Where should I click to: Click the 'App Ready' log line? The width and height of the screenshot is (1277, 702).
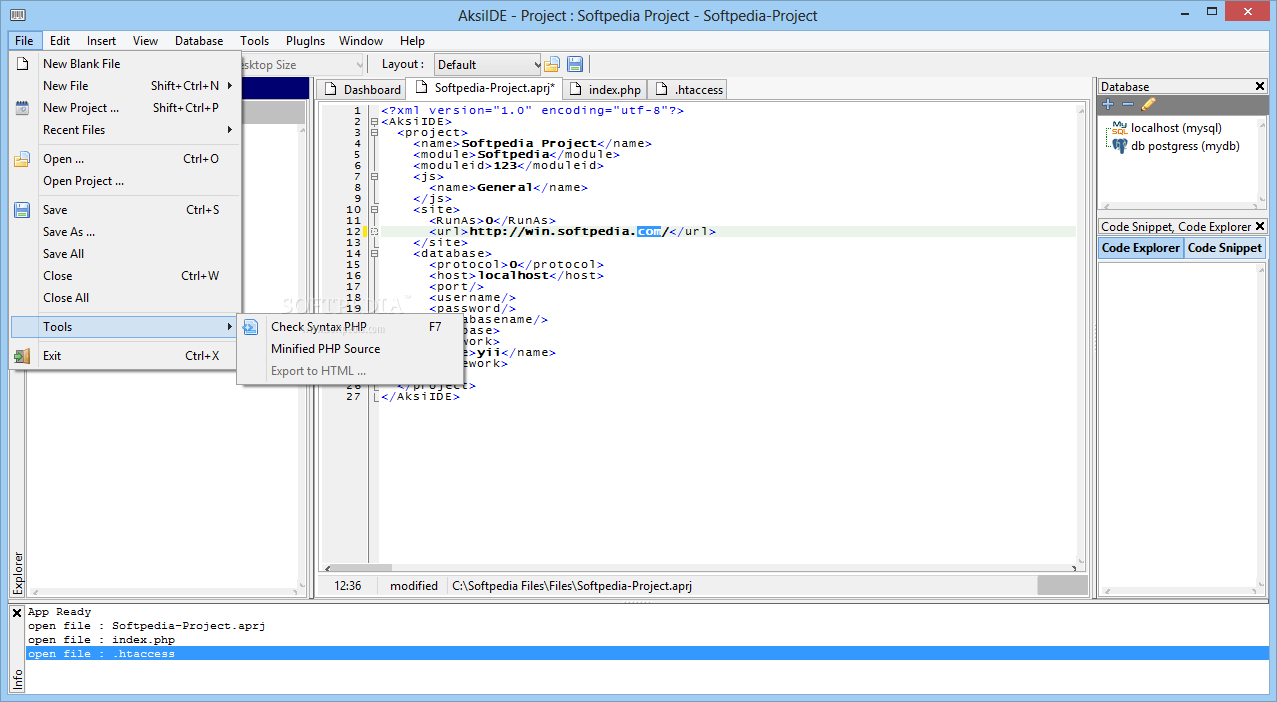pyautogui.click(x=59, y=612)
